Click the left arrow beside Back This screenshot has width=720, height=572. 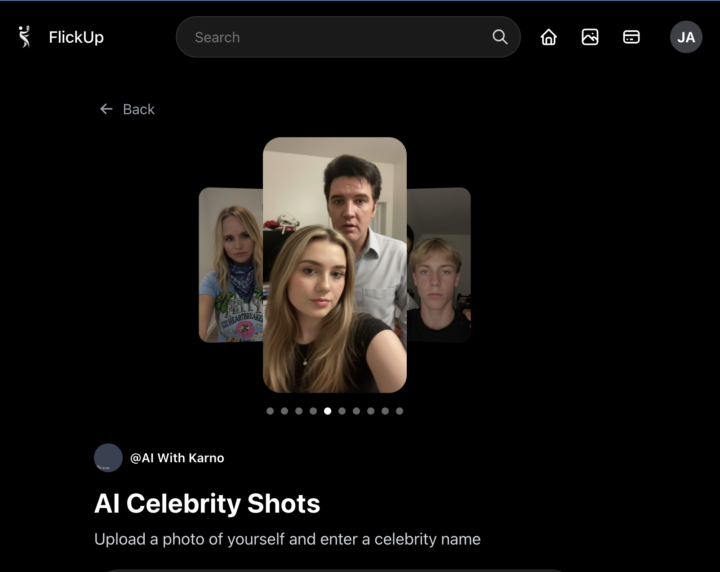(x=106, y=109)
